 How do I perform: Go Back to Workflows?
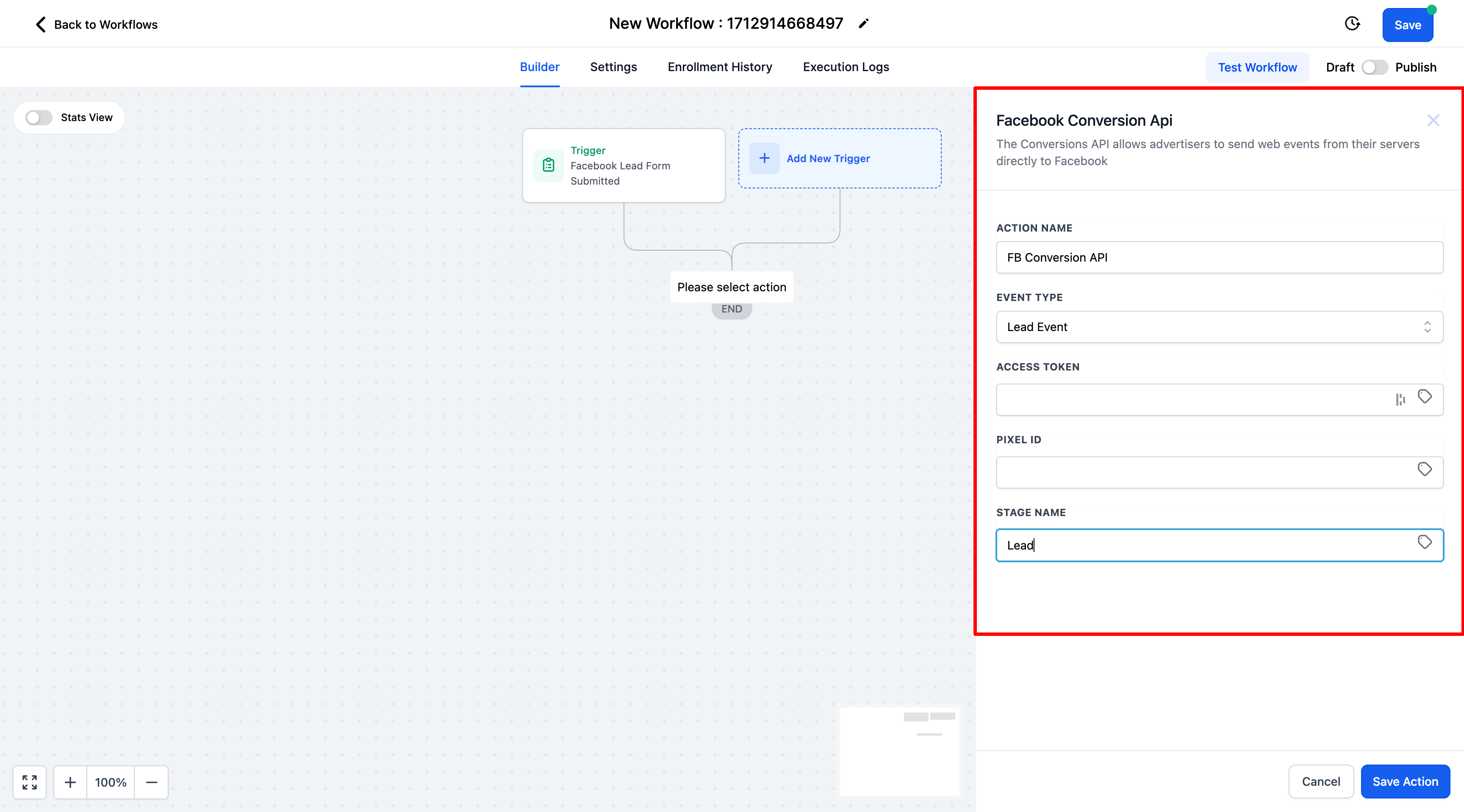click(97, 25)
